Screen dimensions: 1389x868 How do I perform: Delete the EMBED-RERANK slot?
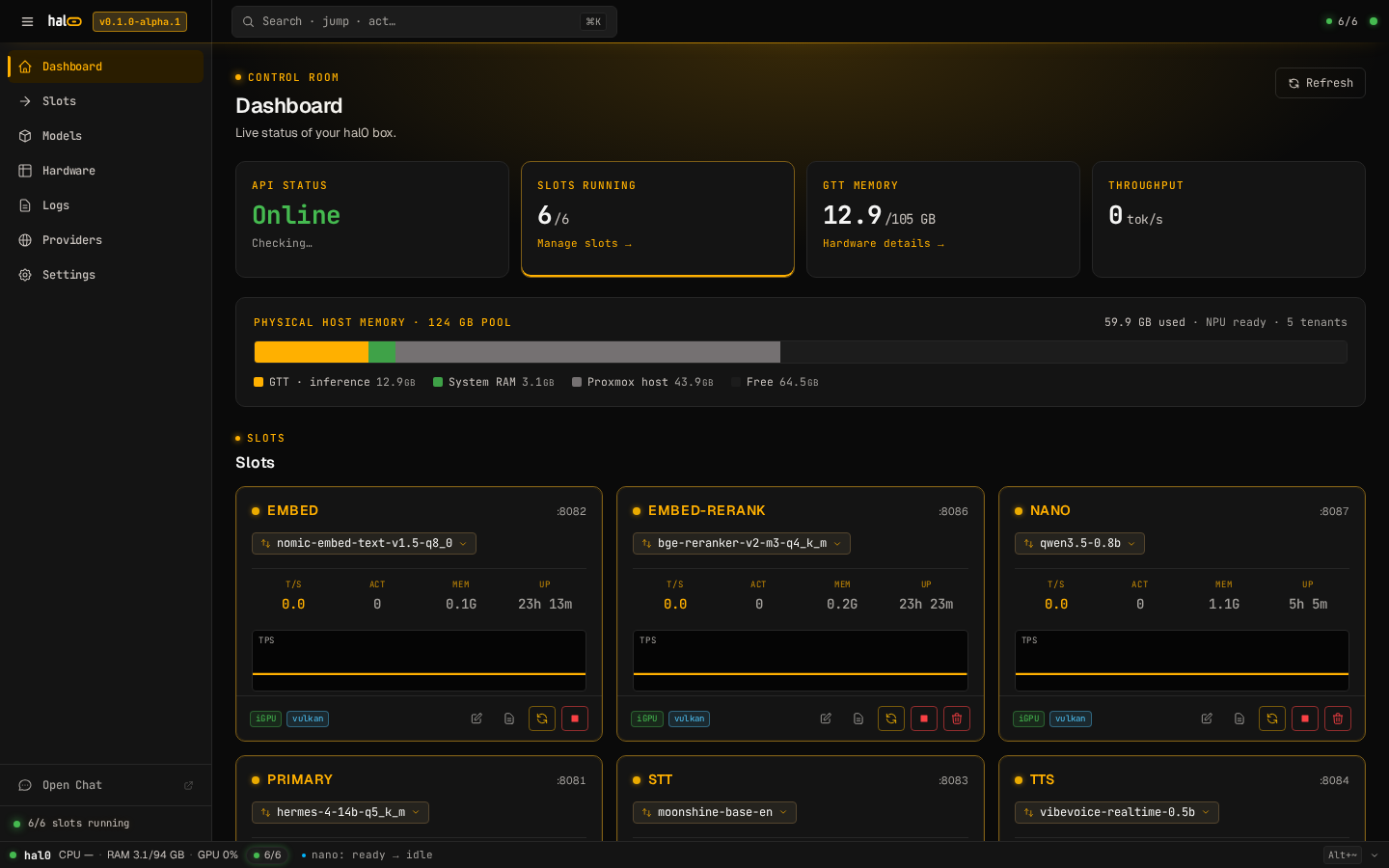957,719
